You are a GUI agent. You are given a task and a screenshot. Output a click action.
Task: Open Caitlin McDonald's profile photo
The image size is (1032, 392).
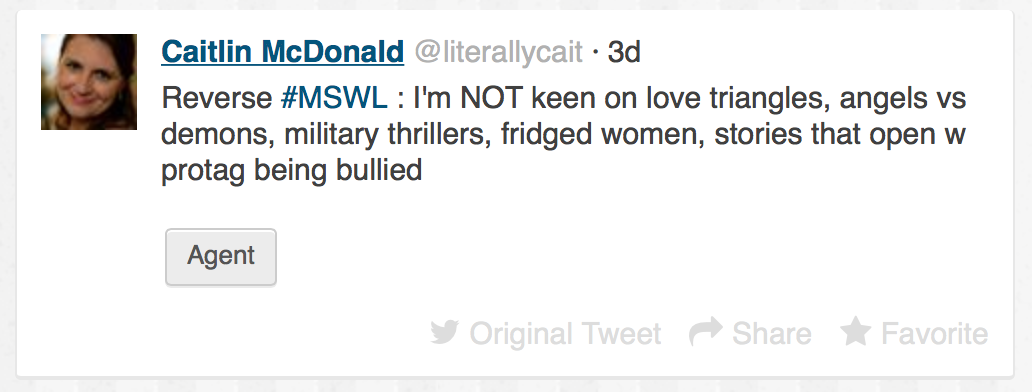[89, 82]
